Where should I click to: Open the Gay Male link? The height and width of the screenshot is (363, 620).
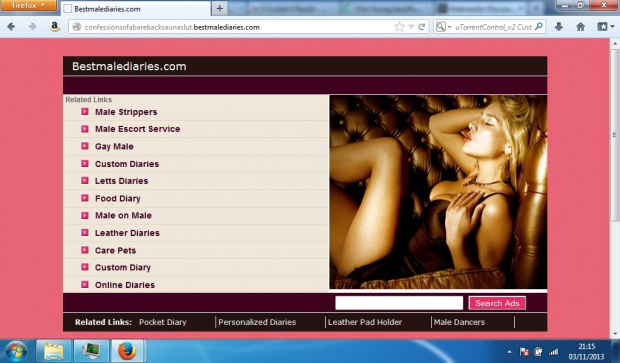click(x=114, y=146)
